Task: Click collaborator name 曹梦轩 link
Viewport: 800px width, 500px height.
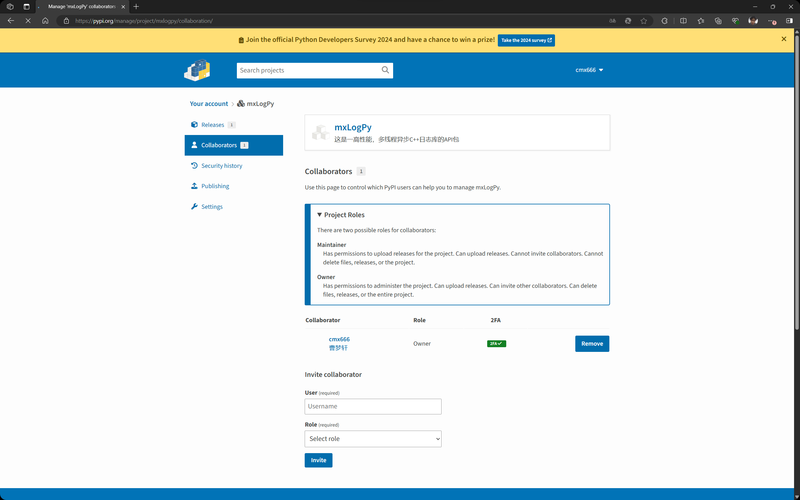Action: (338, 348)
